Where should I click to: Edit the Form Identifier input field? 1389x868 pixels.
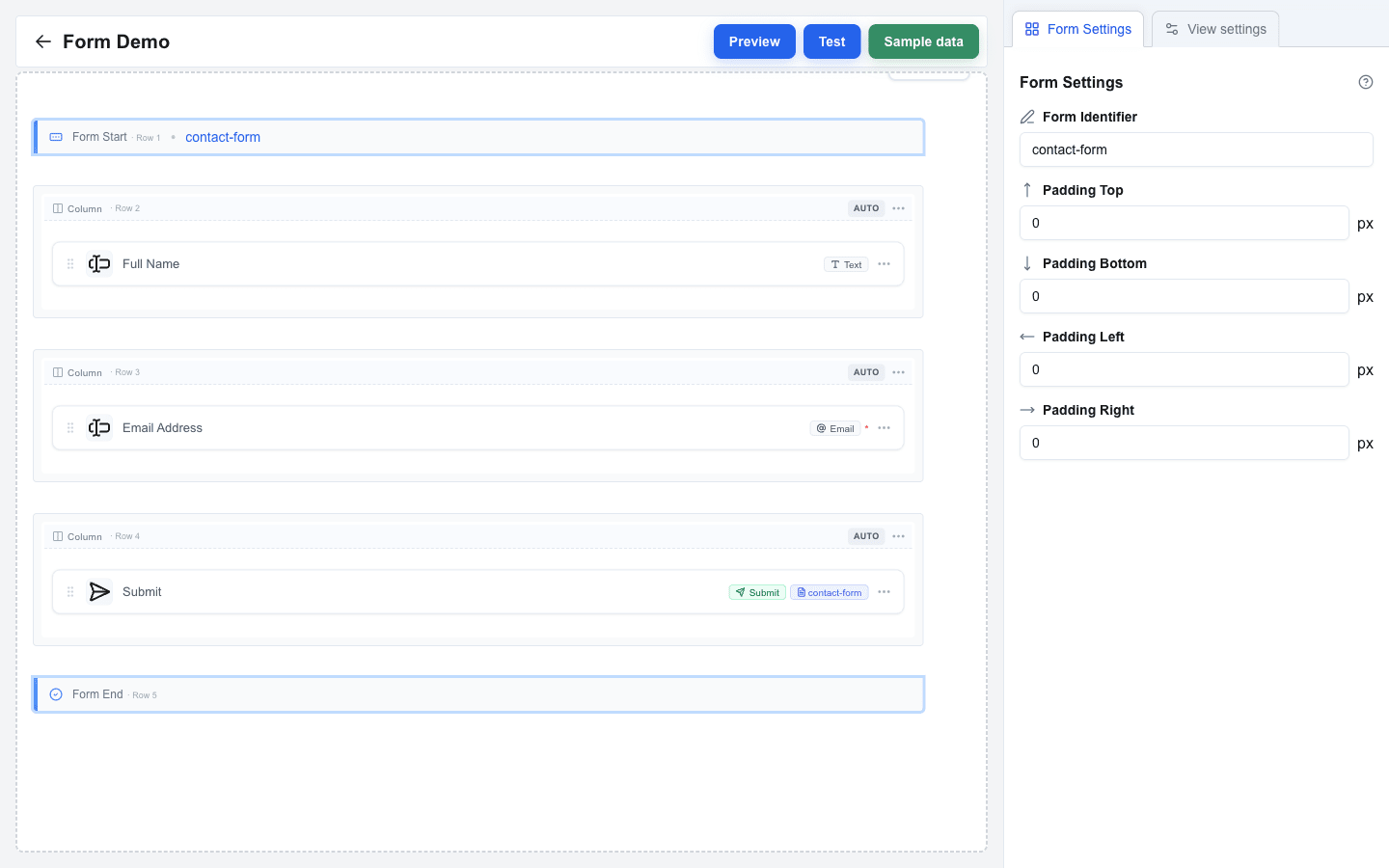point(1196,149)
